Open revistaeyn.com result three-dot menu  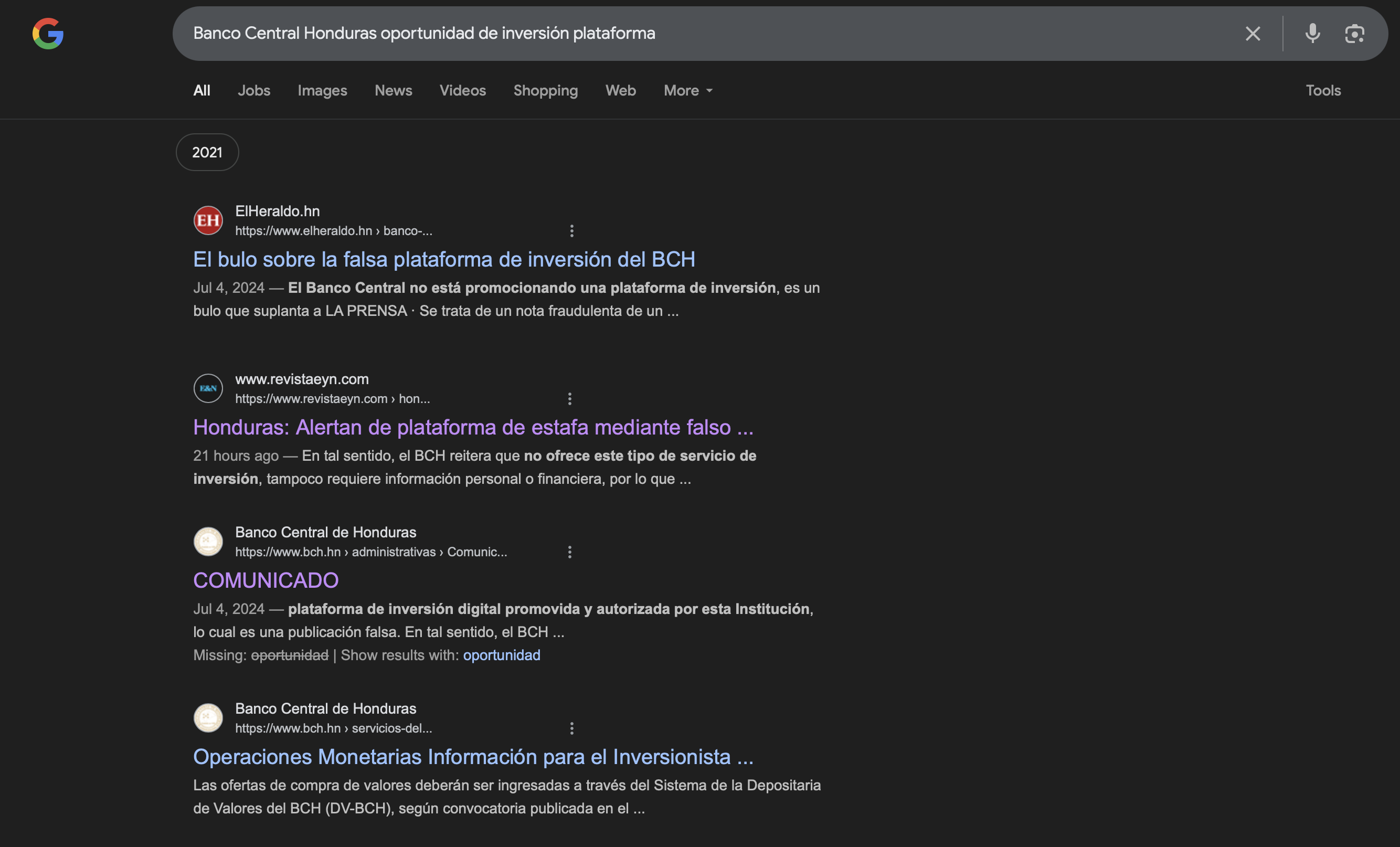[569, 399]
